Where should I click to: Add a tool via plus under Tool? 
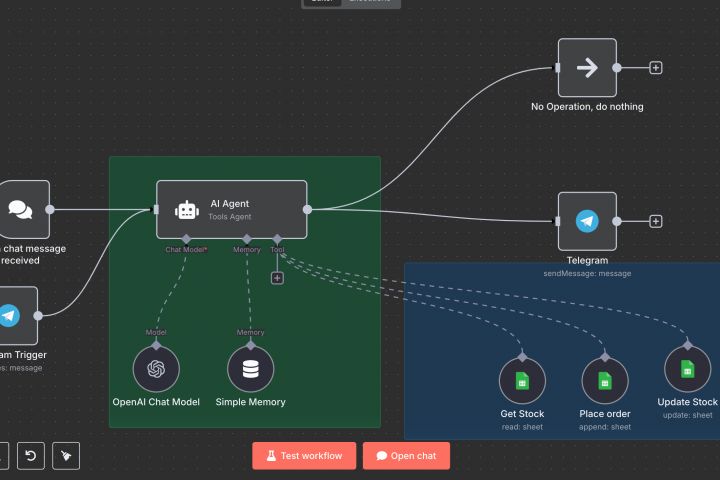tap(277, 278)
